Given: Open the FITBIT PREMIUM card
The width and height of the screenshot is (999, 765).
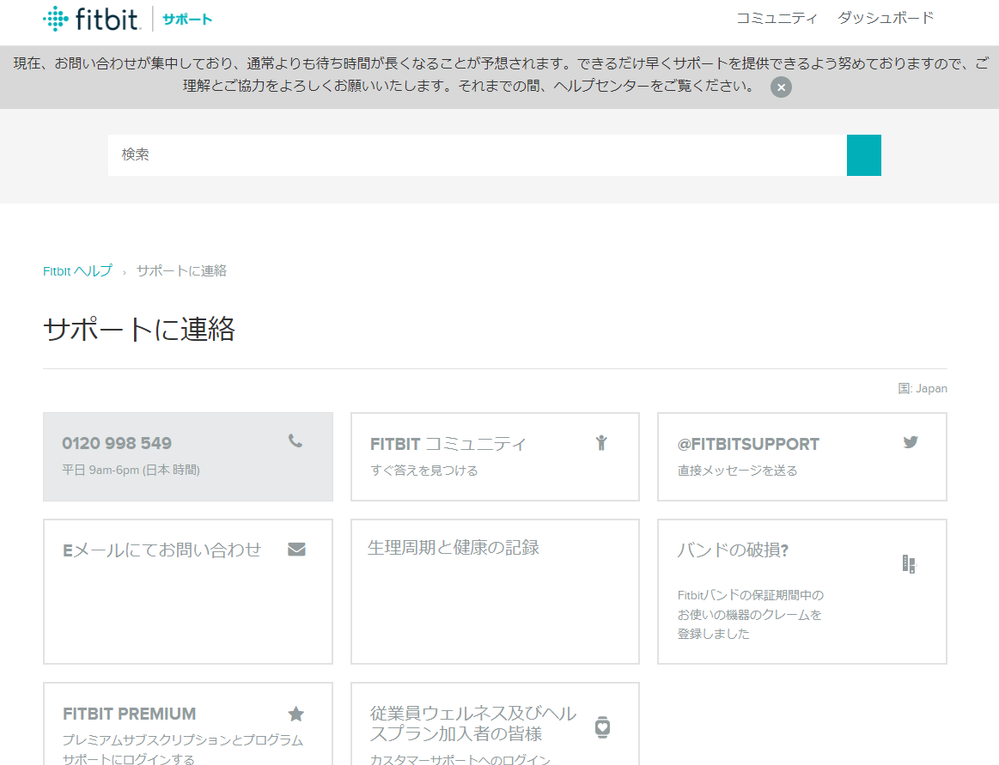Looking at the screenshot, I should (188, 724).
